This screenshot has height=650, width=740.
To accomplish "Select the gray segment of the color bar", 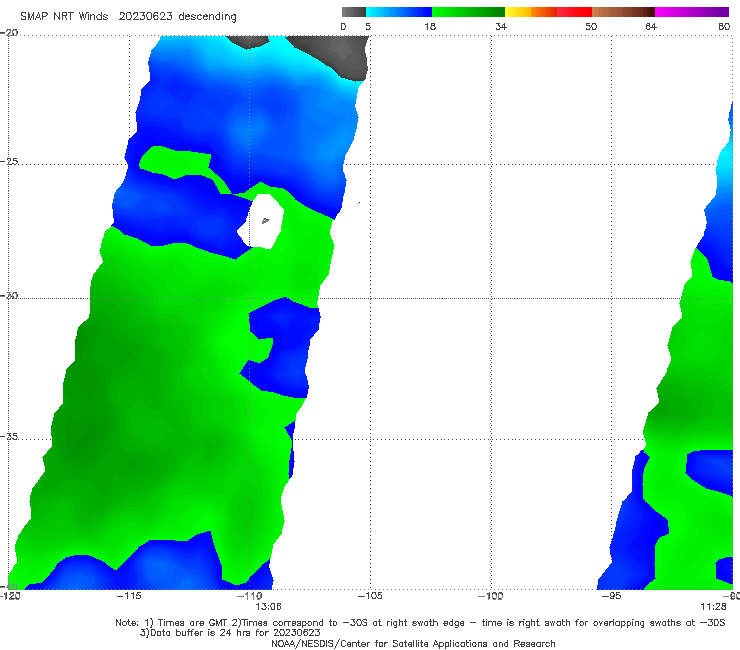I will tap(354, 12).
